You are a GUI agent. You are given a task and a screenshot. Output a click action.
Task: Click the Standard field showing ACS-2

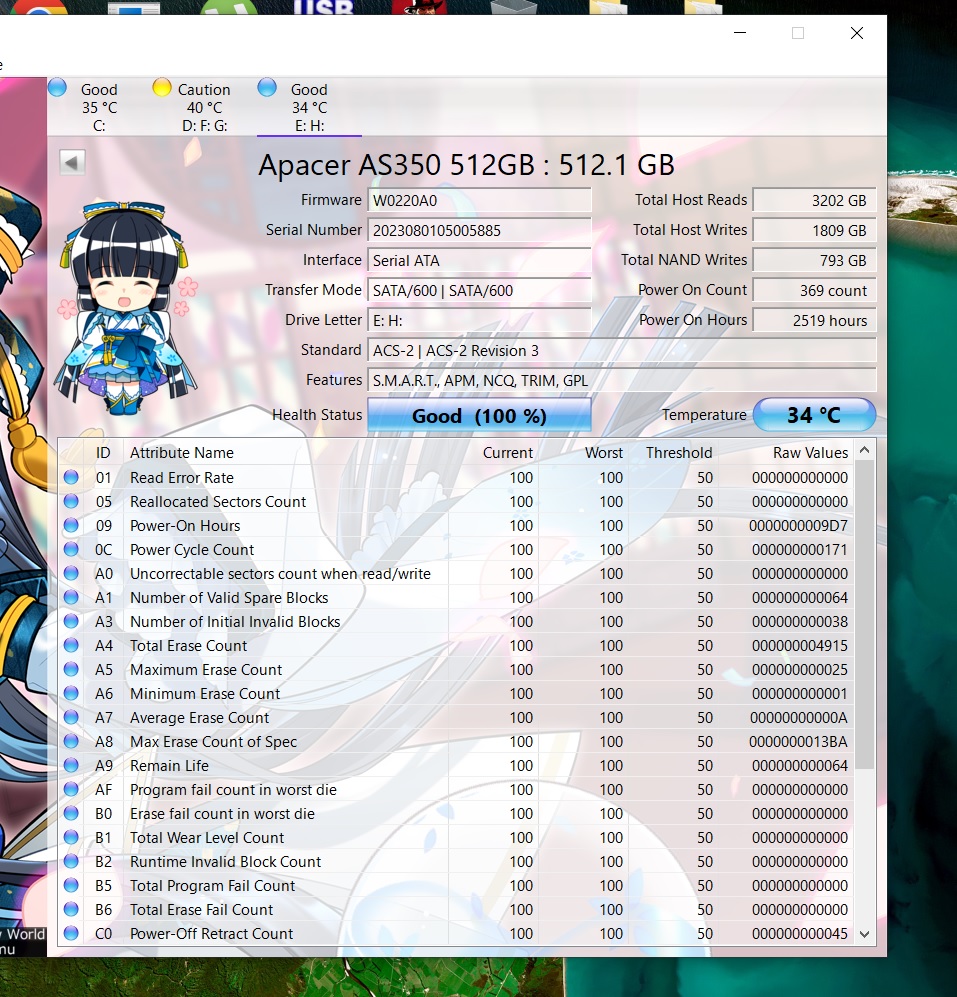click(x=622, y=350)
